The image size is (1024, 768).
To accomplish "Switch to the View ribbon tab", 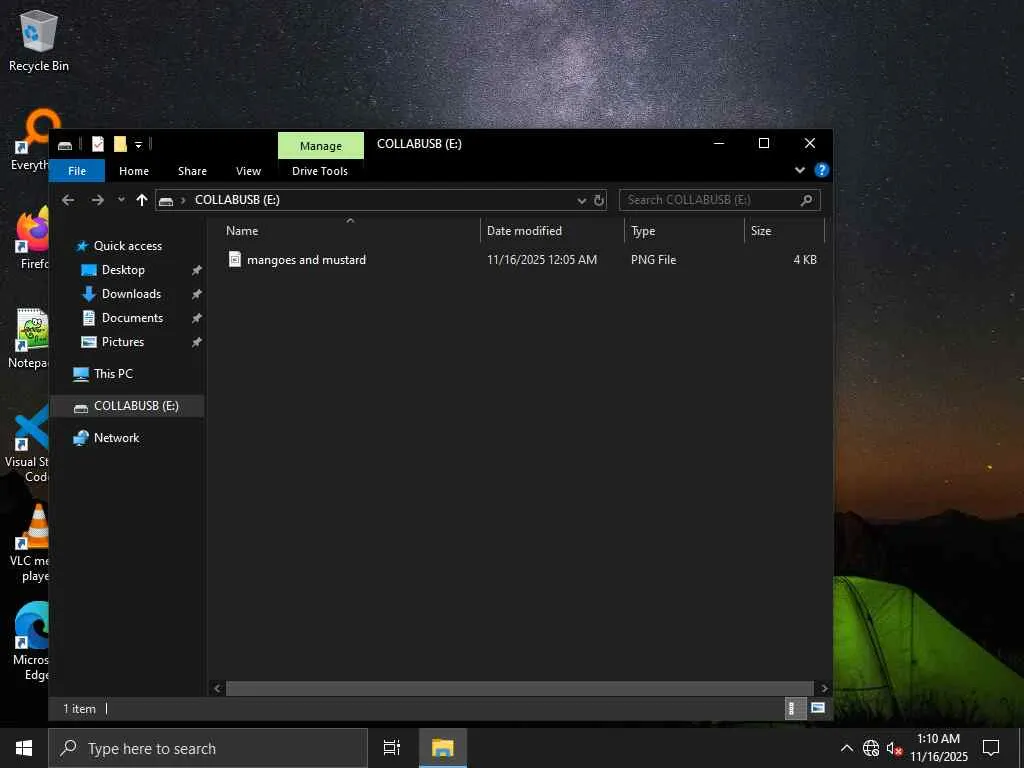I will (x=248, y=171).
